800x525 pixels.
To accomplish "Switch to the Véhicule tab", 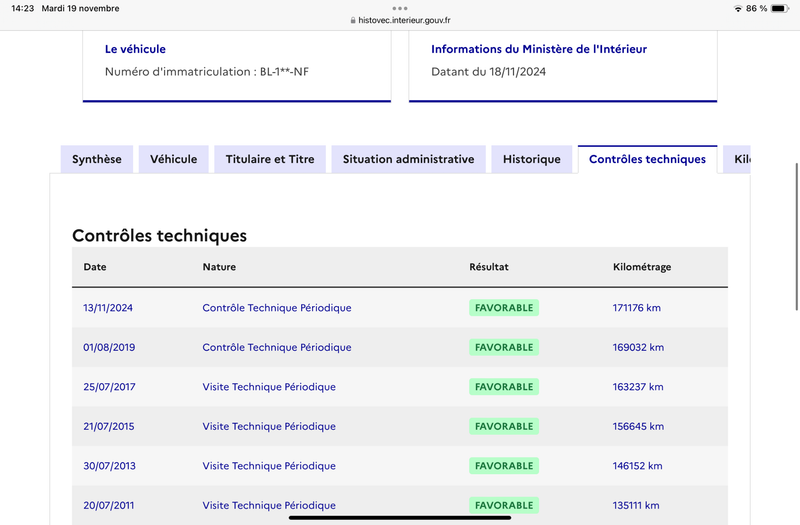I will coord(173,159).
